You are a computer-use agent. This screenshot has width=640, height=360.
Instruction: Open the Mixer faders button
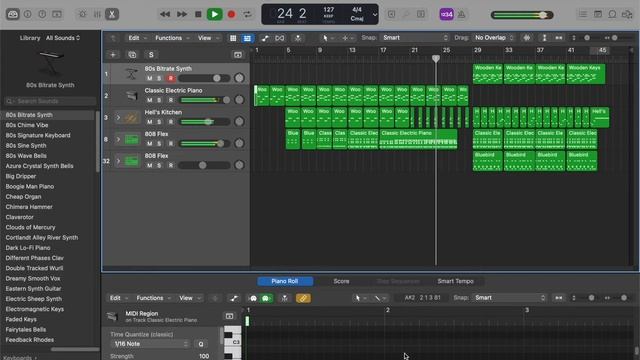[97, 14]
